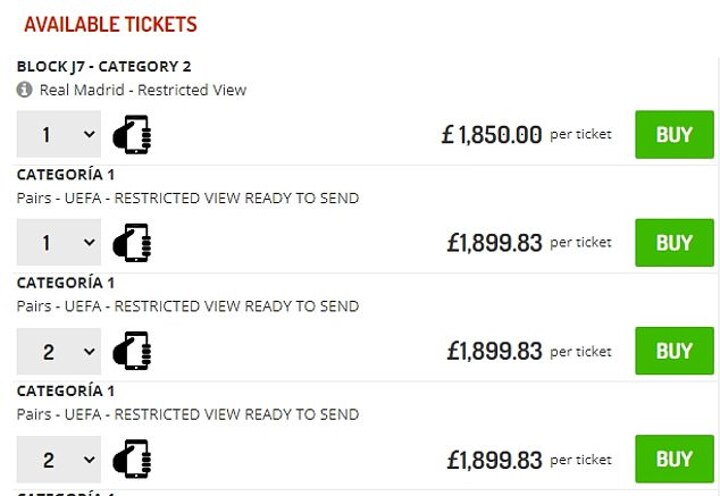Expand quantity dropdown in third Categoría 1 listing
The height and width of the screenshot is (496, 720).
point(59,459)
